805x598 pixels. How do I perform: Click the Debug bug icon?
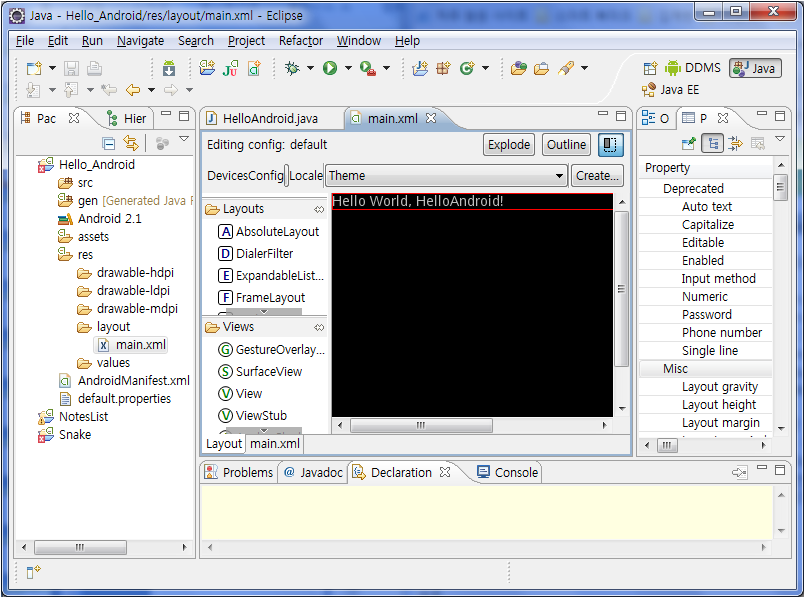pos(293,68)
